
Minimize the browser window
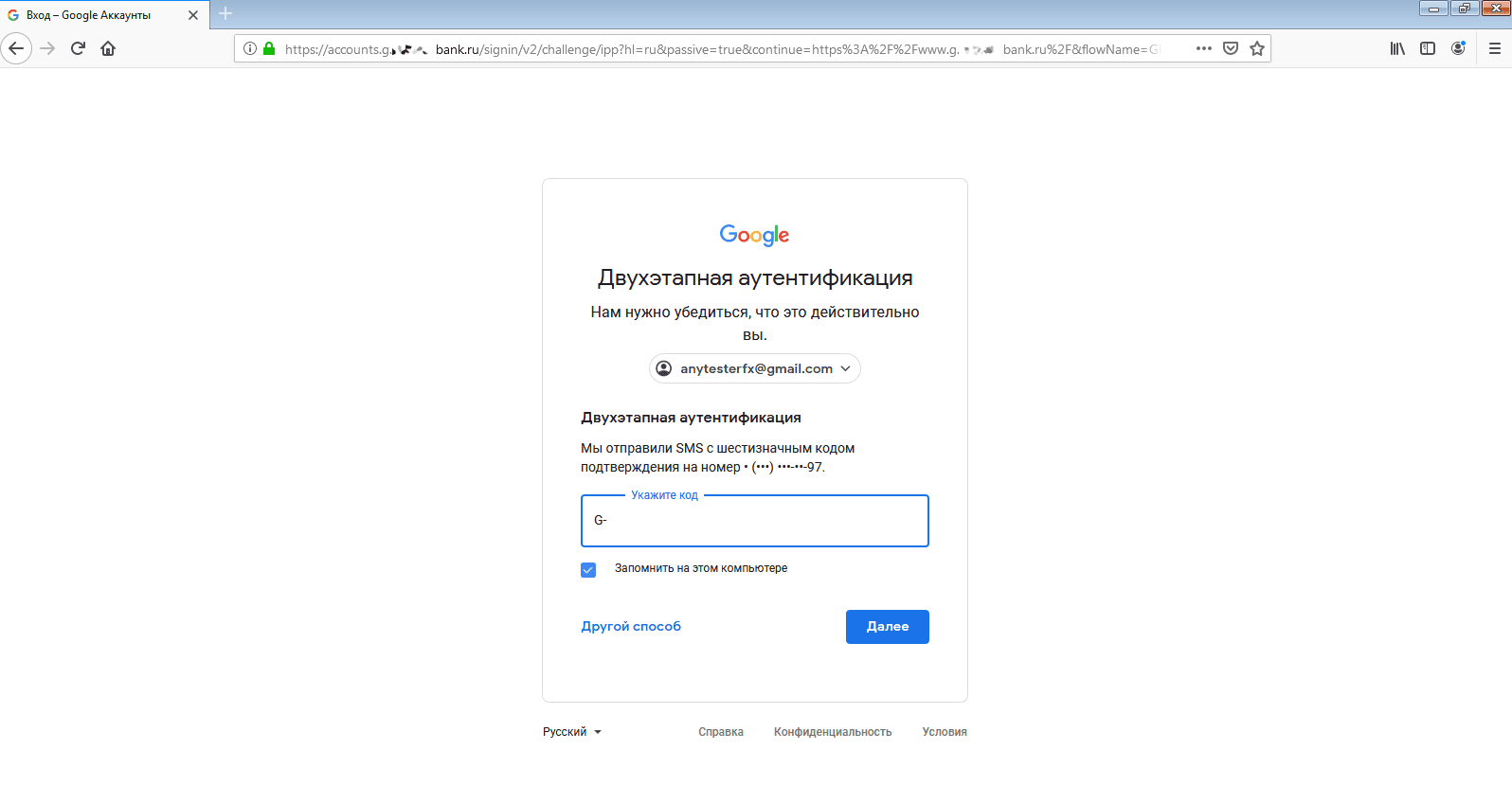[1433, 9]
